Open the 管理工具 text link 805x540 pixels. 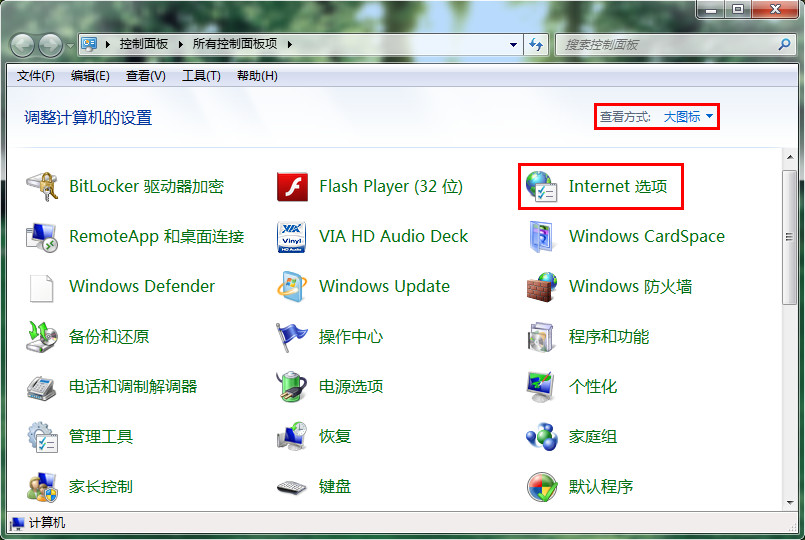[101, 436]
